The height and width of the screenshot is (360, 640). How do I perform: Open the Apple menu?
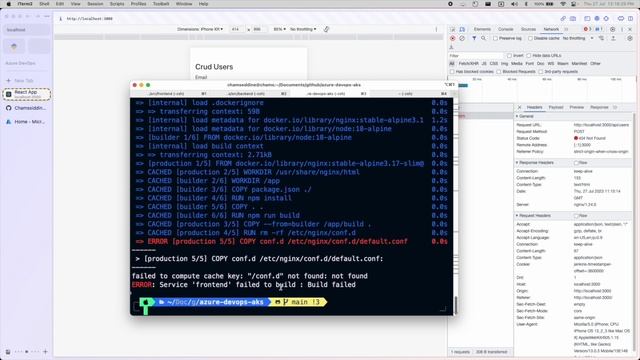point(9,4)
